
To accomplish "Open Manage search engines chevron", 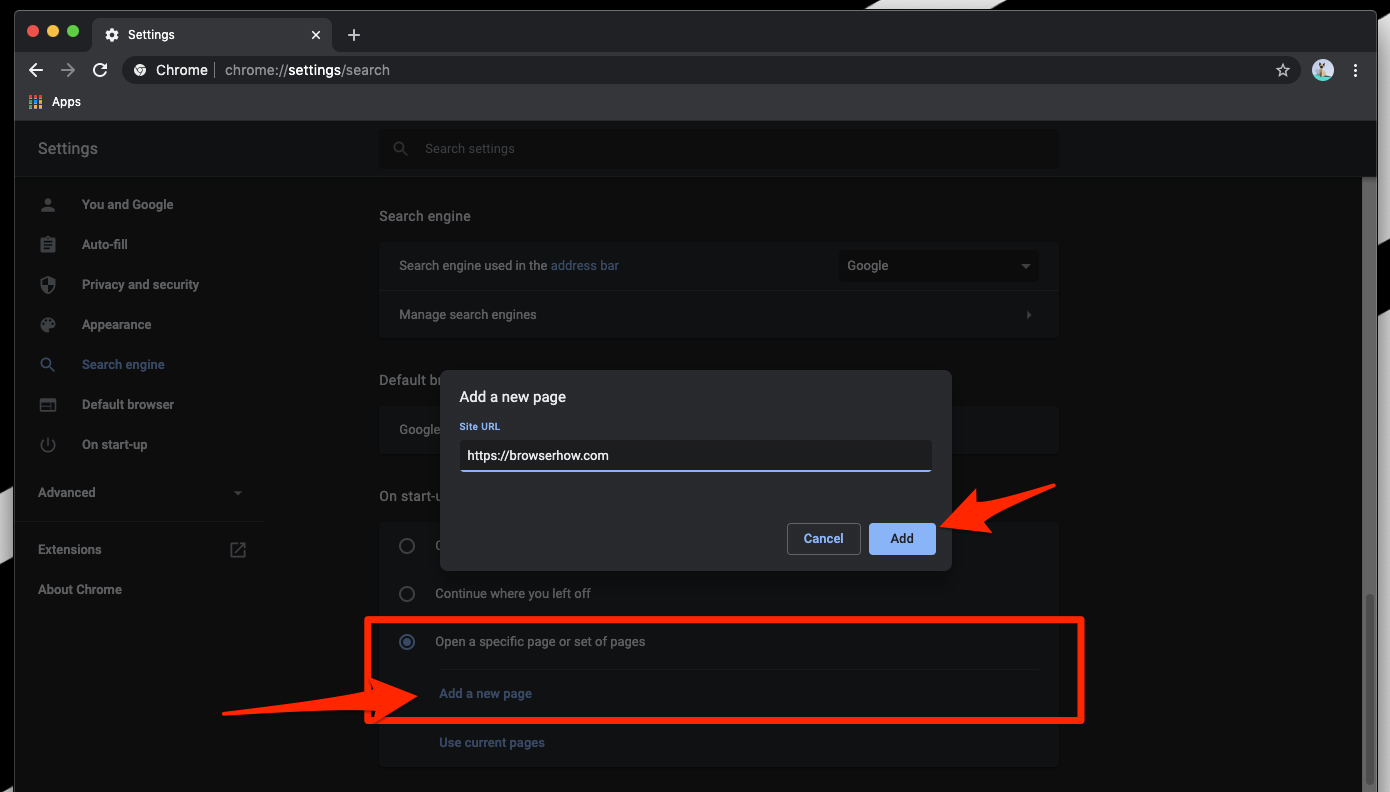I will tap(1029, 315).
